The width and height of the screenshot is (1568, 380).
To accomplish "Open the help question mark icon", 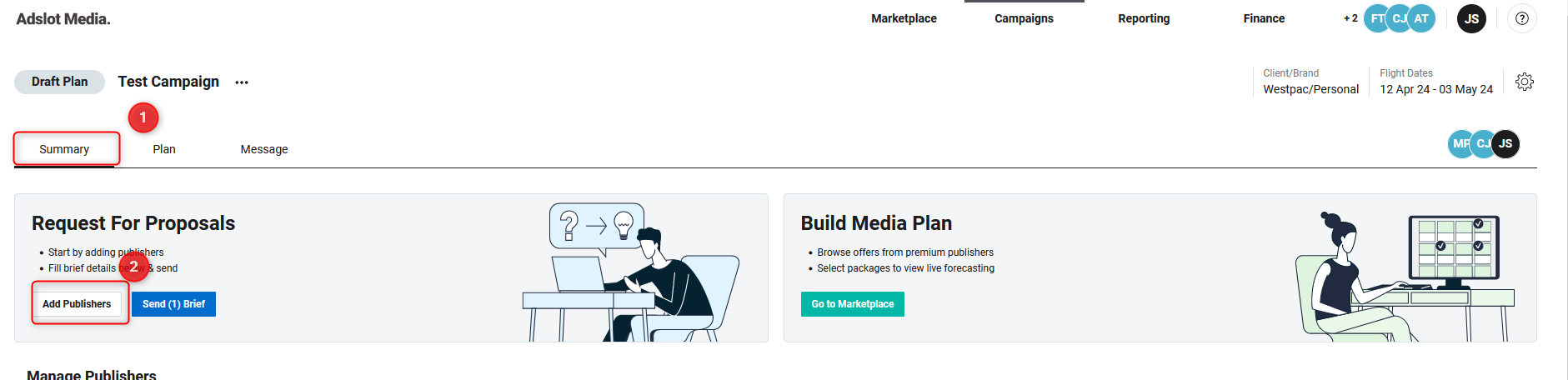I will pos(1521,18).
